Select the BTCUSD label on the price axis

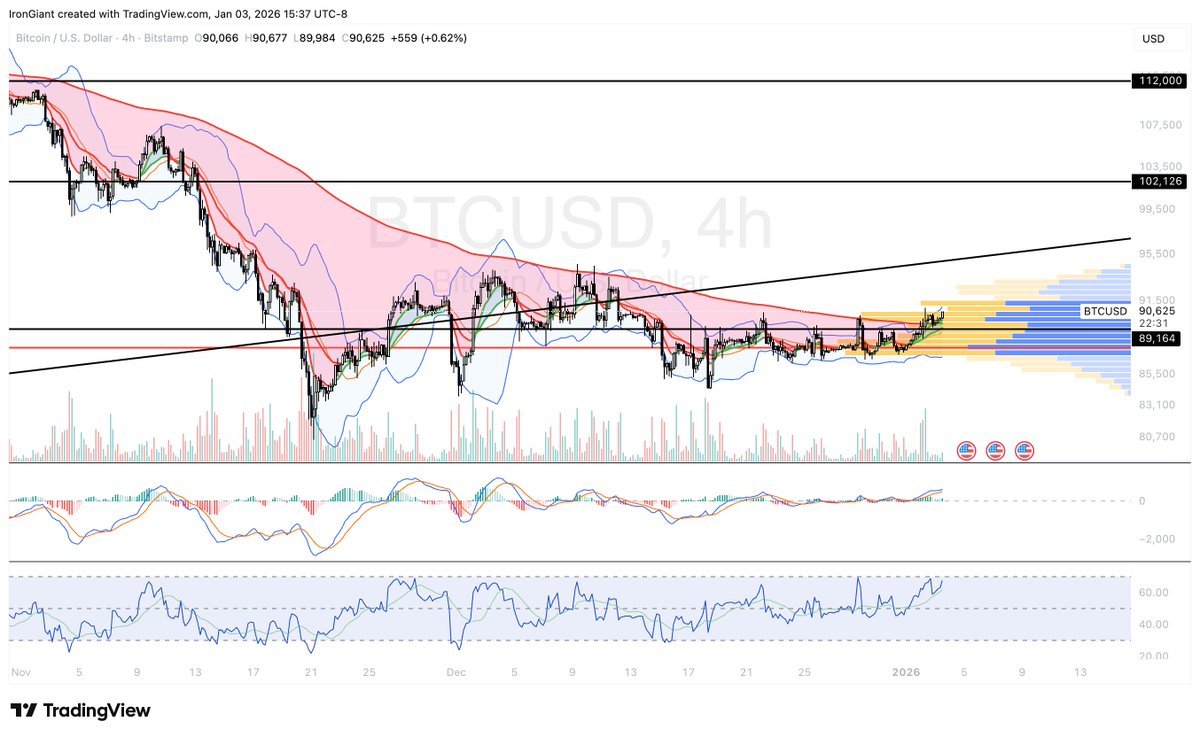pos(1103,311)
